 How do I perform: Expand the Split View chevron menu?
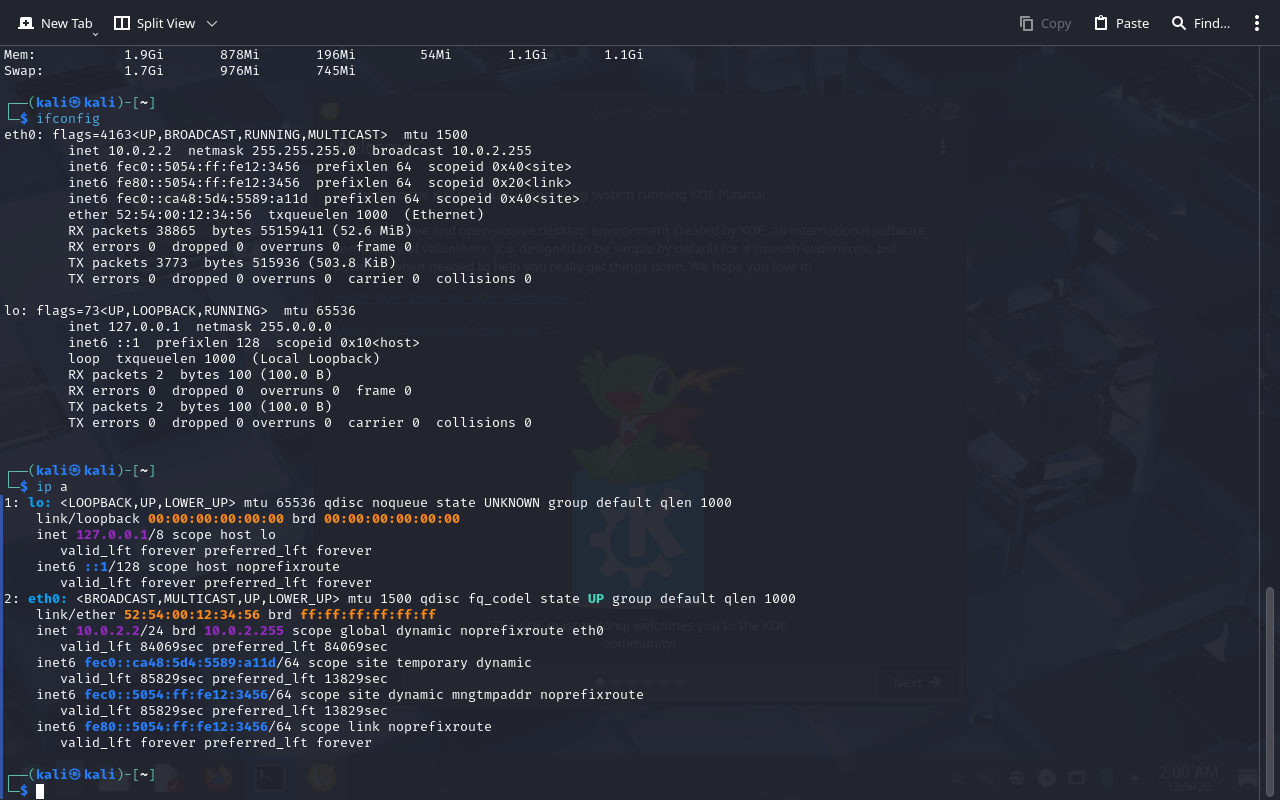[x=211, y=23]
